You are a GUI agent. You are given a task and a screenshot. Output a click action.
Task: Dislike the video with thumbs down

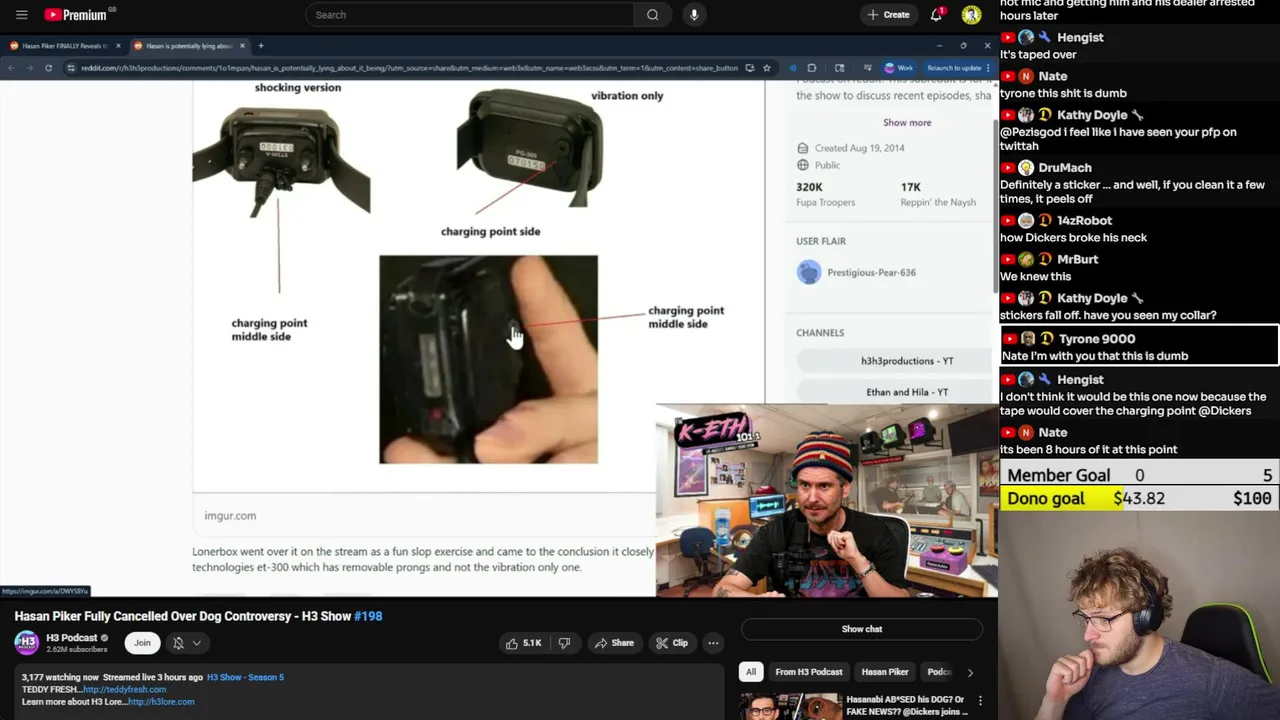tap(564, 643)
